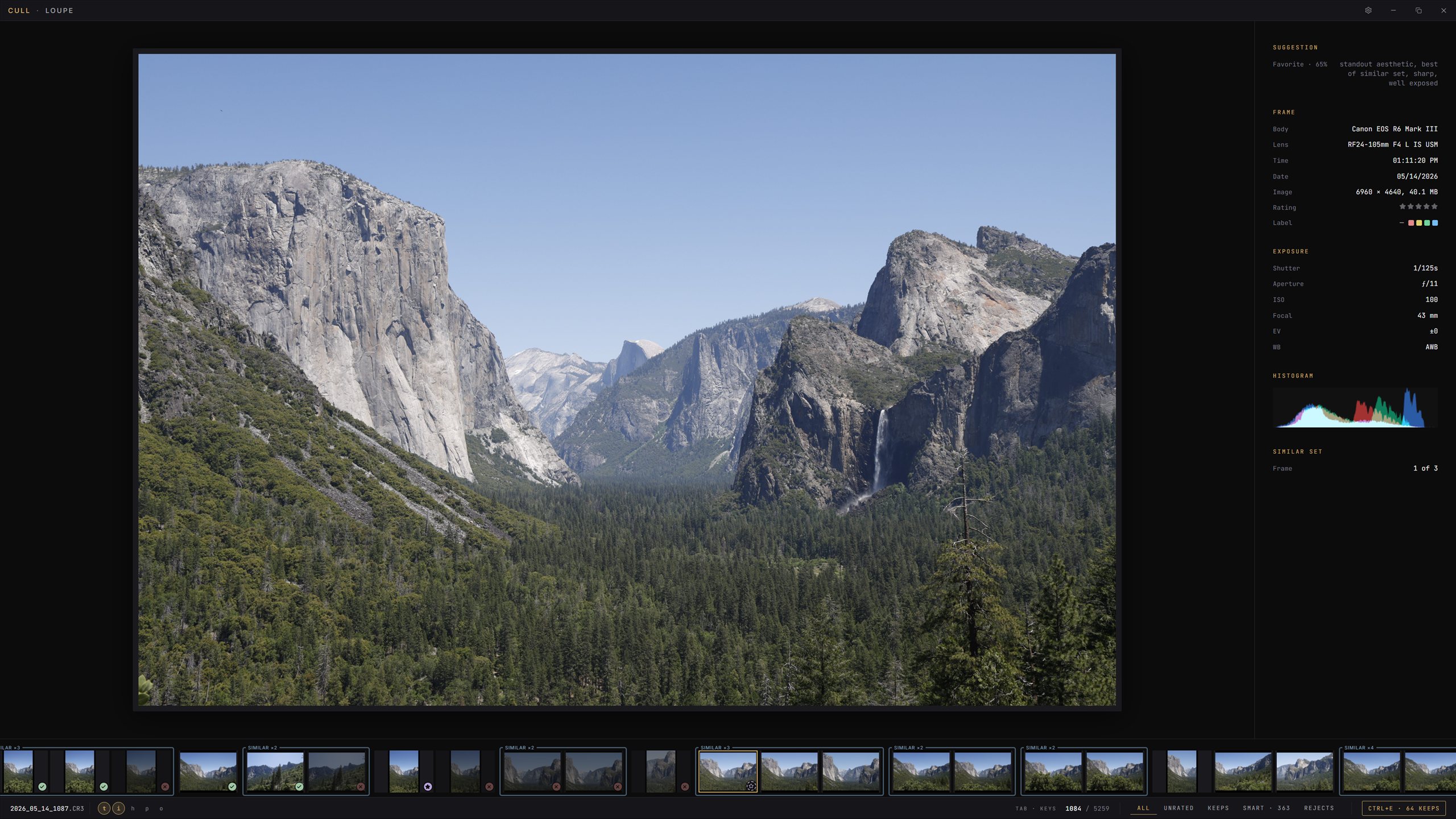Select the portrait thumbnail with the purple star
The height and width of the screenshot is (819, 1456).
pyautogui.click(x=404, y=771)
